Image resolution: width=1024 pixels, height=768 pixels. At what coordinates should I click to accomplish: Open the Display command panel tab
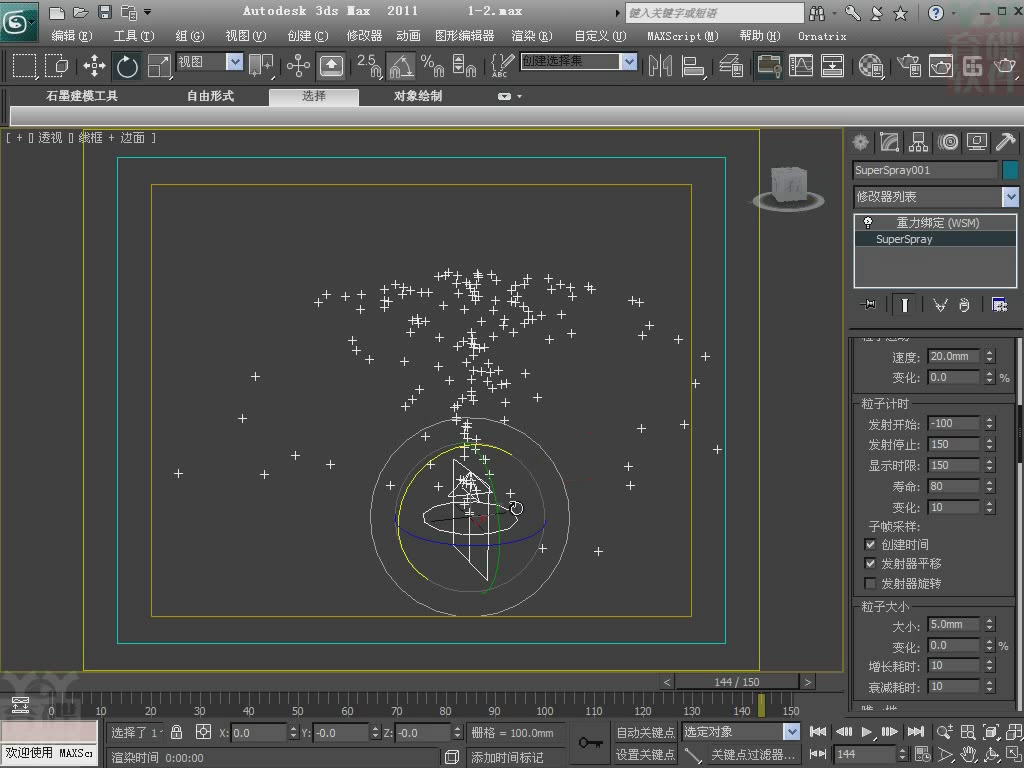pyautogui.click(x=977, y=142)
